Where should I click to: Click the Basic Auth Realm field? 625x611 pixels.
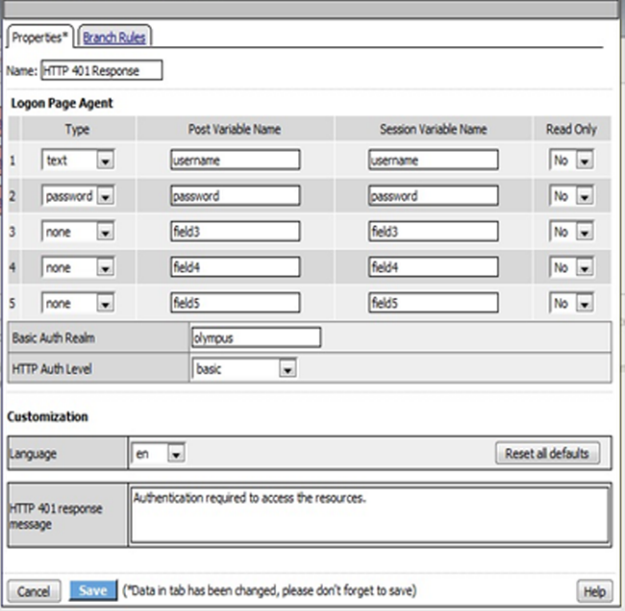256,337
